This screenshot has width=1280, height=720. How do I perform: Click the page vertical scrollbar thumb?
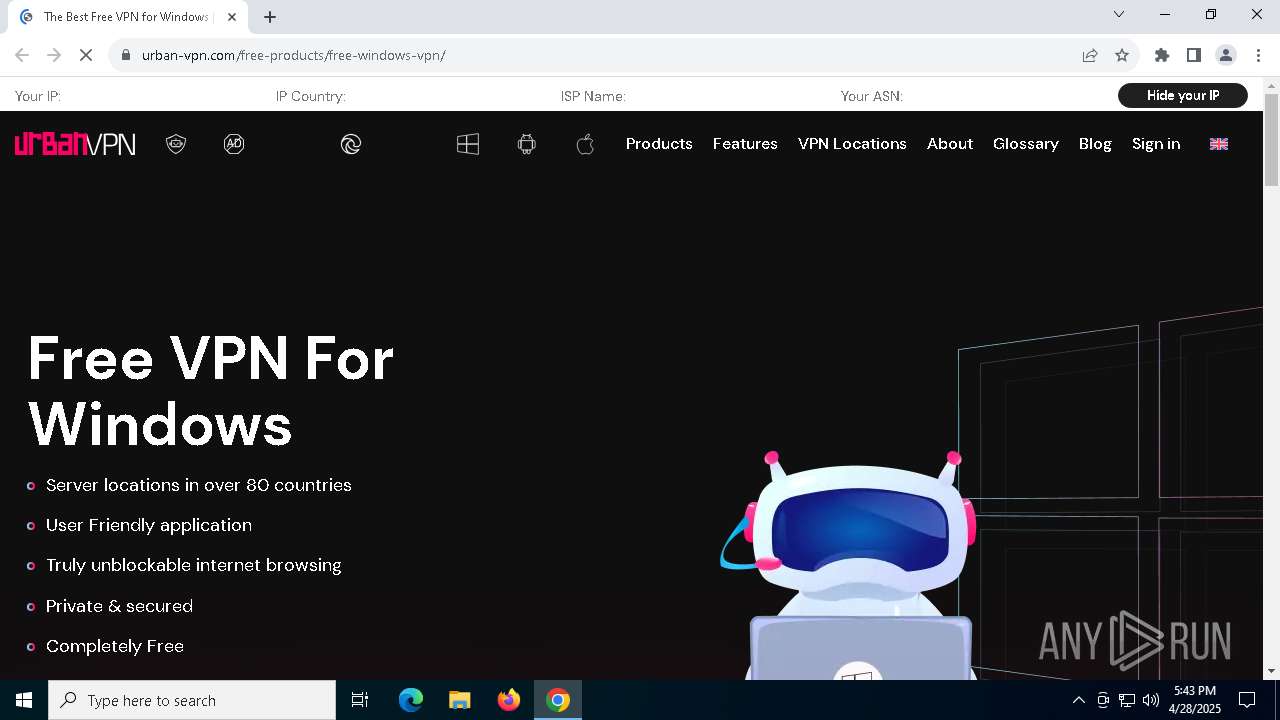pyautogui.click(x=1271, y=140)
